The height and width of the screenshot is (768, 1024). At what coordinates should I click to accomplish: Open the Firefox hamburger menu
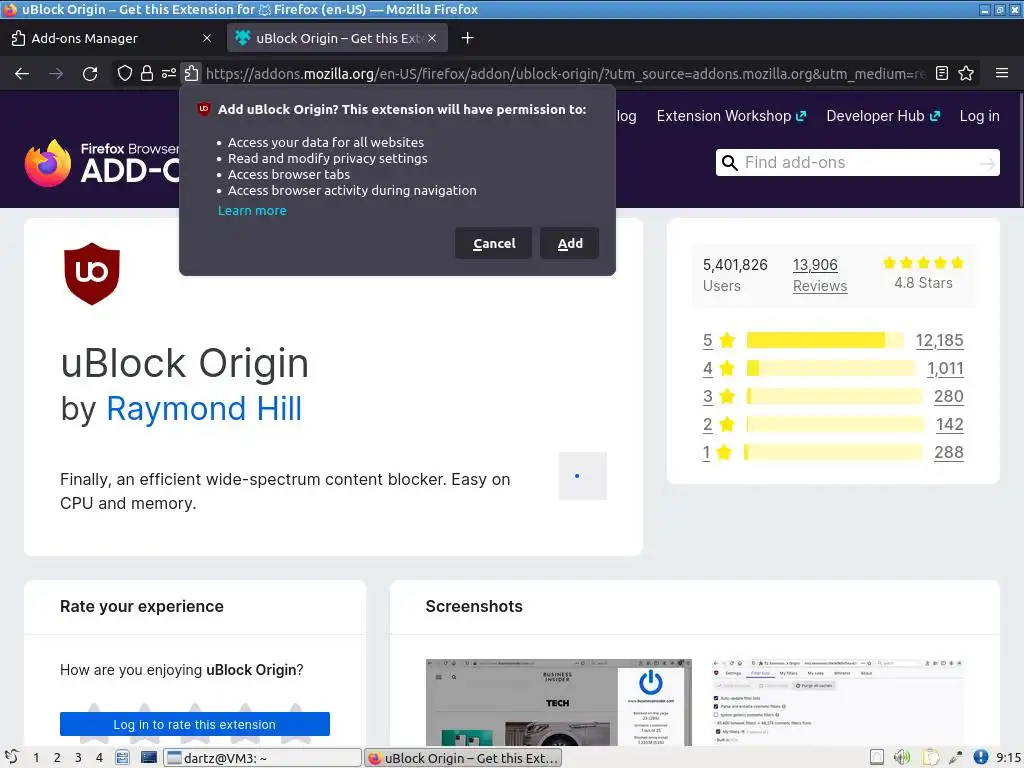pos(1002,73)
